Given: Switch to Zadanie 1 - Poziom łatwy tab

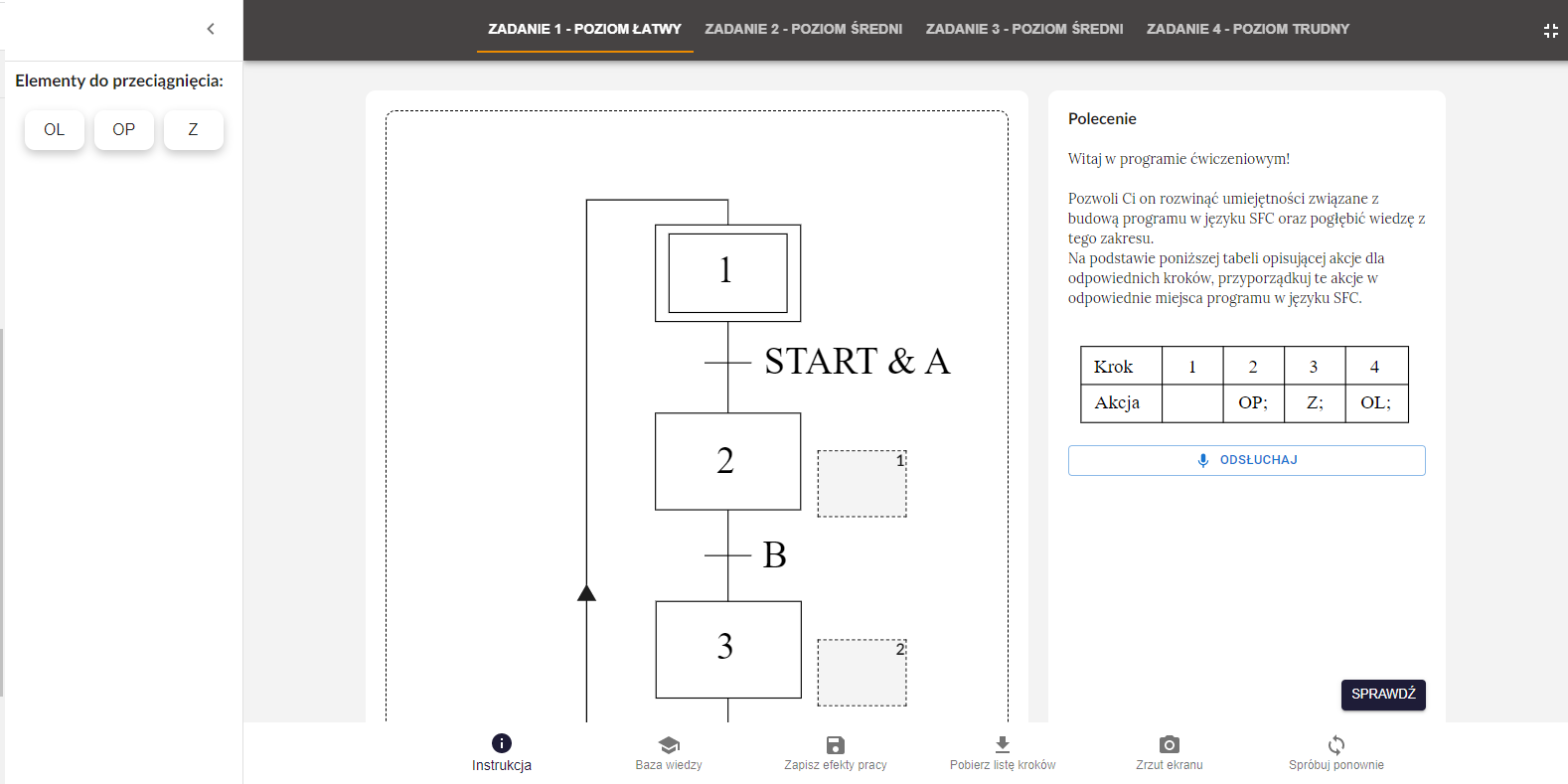Looking at the screenshot, I should [584, 29].
